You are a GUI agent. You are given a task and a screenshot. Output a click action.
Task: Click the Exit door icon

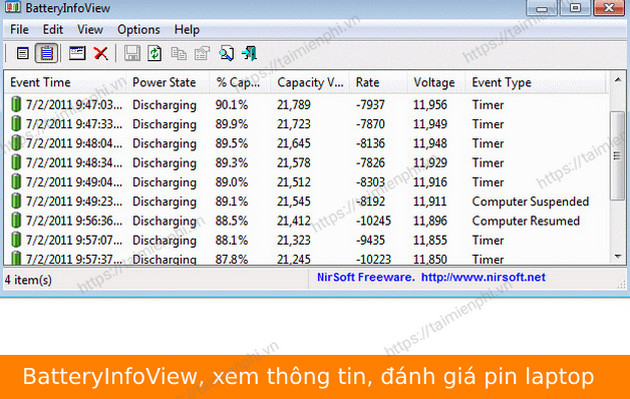(249, 53)
